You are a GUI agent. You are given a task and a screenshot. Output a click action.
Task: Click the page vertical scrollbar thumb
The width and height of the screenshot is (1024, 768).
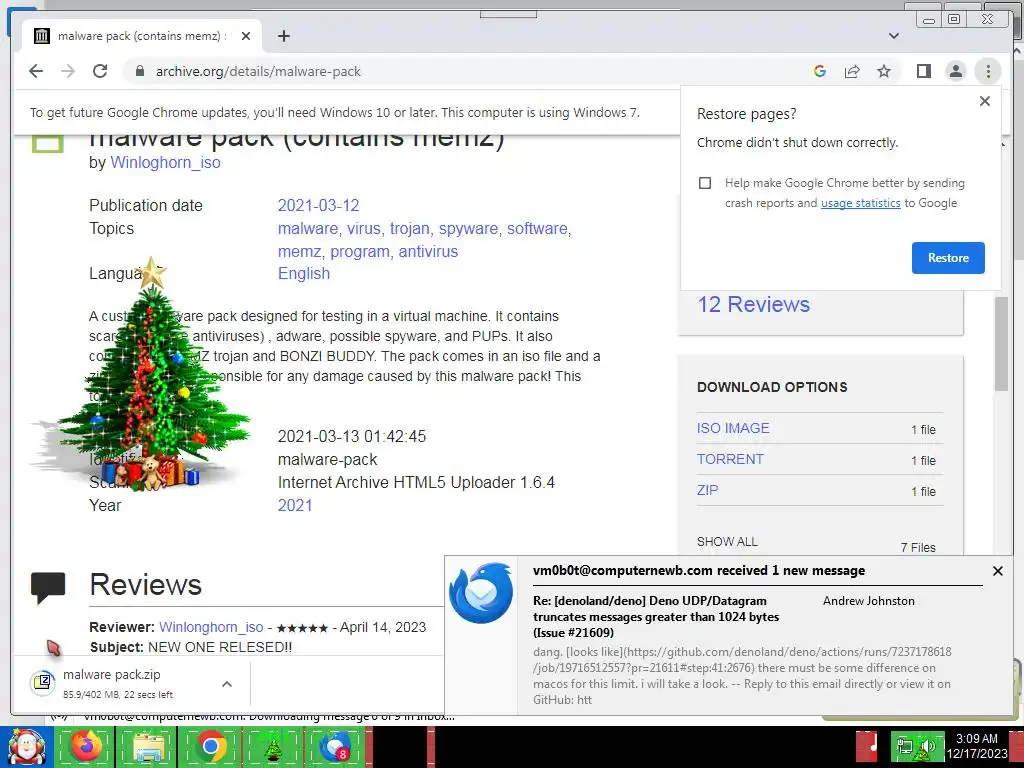tap(1001, 343)
